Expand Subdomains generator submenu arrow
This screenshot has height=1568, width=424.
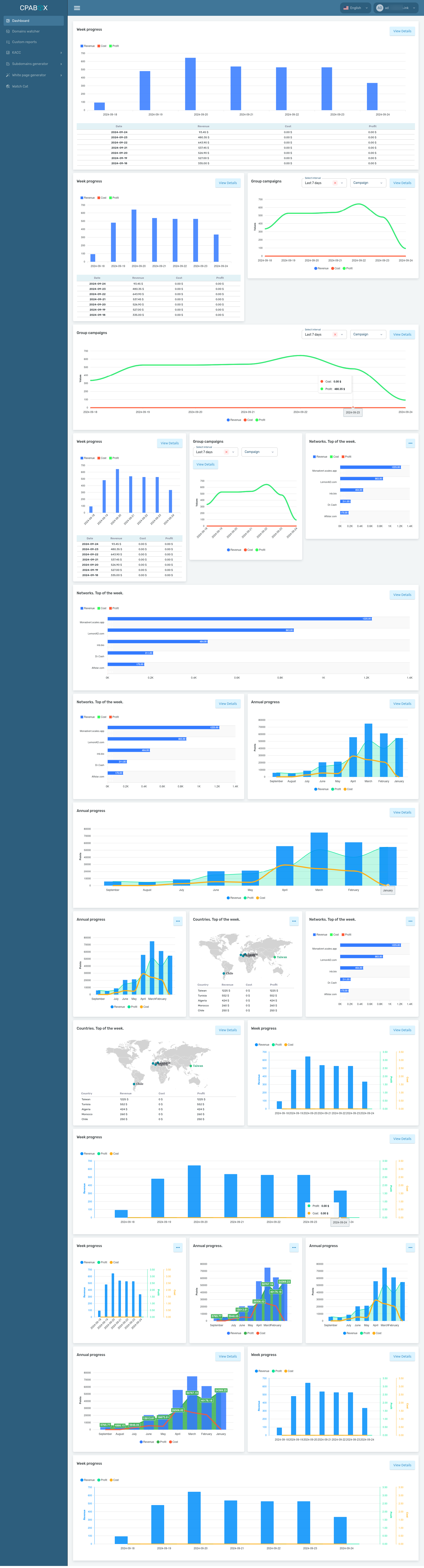click(61, 63)
